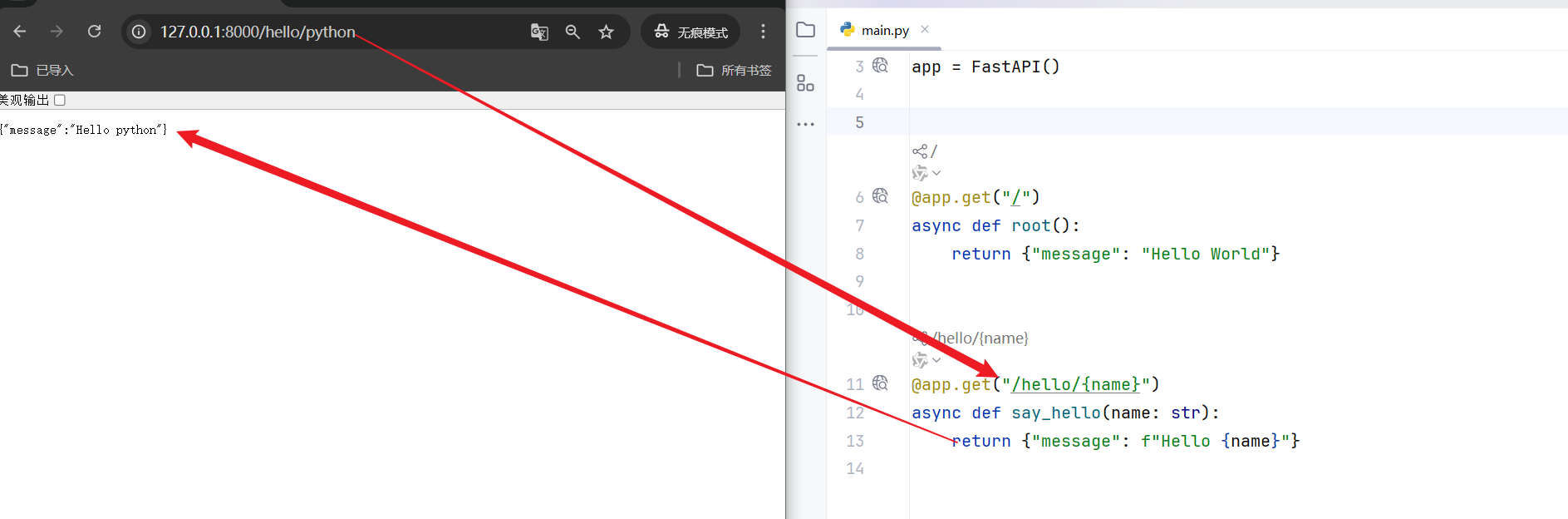Expand the AI actions chevron above root route
The image size is (1568, 519).
936,173
